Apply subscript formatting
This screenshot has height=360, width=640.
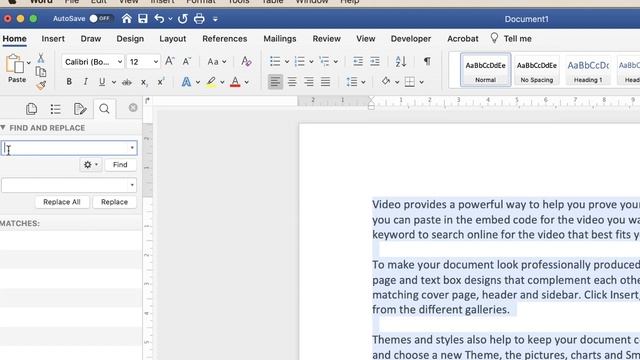tap(144, 82)
